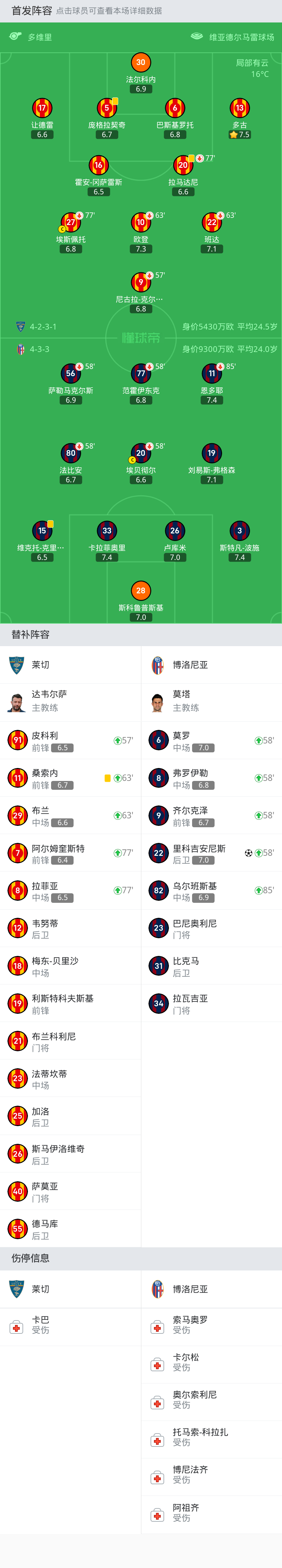Select substitute 皮科利 number 91 row

[70, 741]
